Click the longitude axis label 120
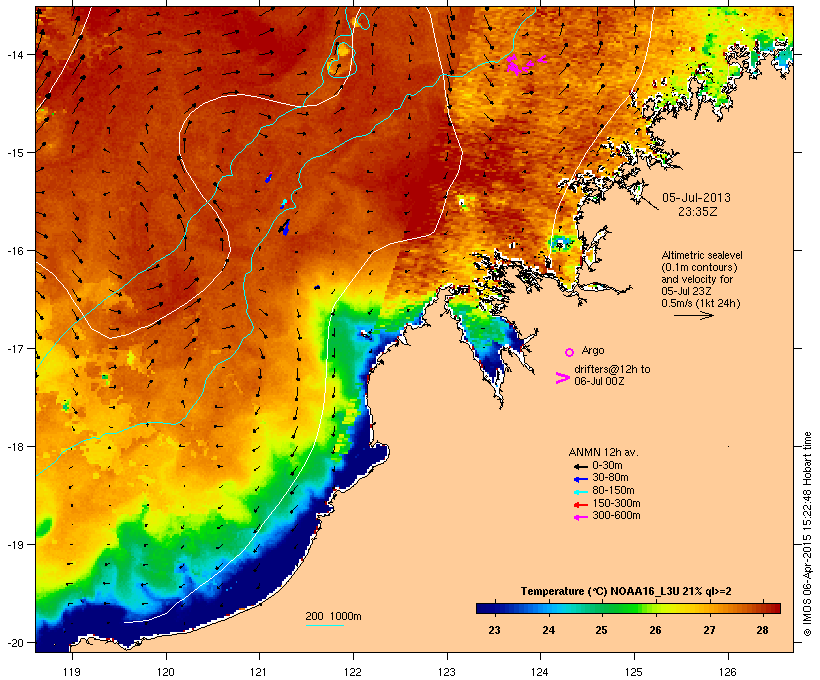Viewport: 820px width, 680px height. click(x=166, y=672)
